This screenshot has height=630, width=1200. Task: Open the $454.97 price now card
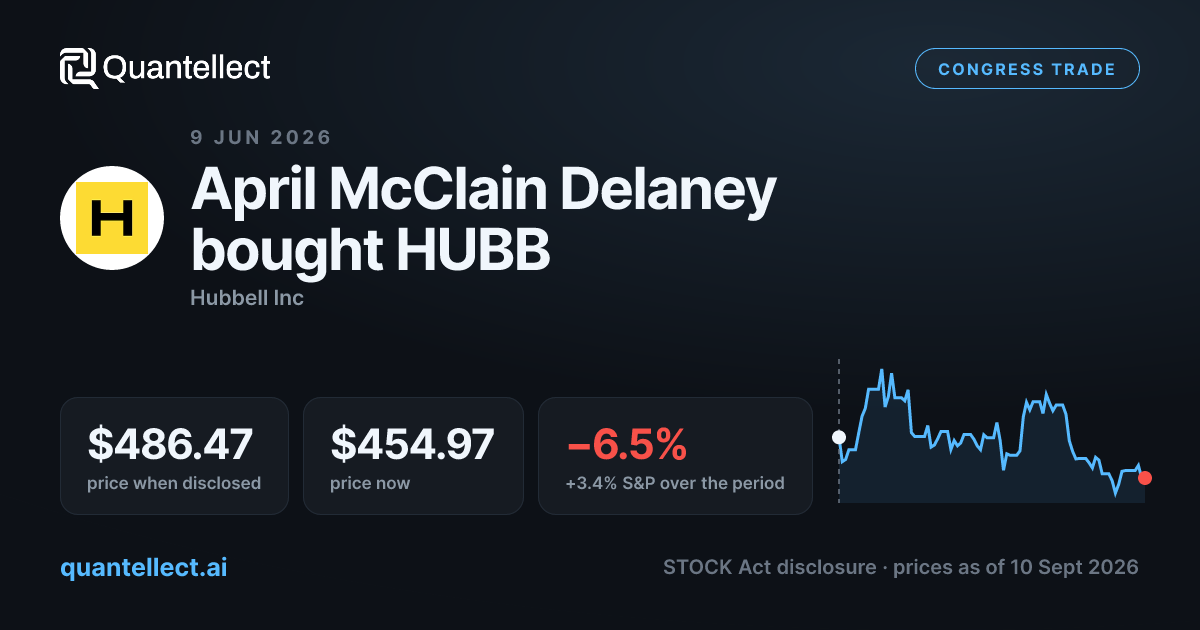413,456
